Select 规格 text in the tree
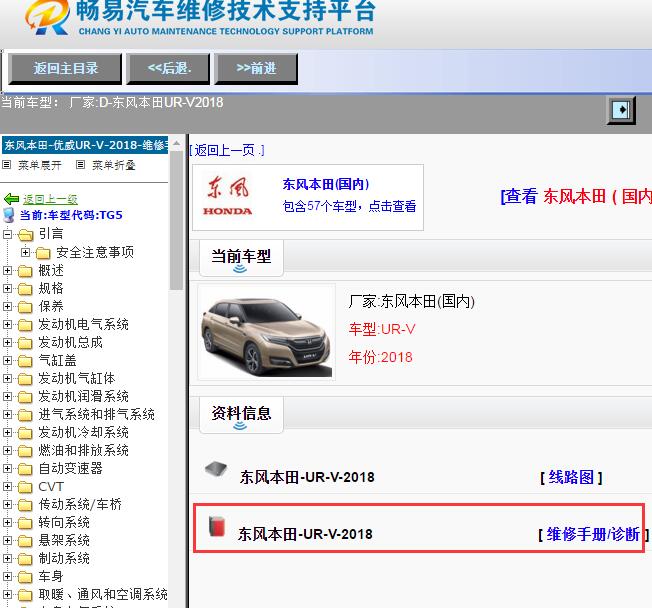The height and width of the screenshot is (608, 652). (x=51, y=288)
